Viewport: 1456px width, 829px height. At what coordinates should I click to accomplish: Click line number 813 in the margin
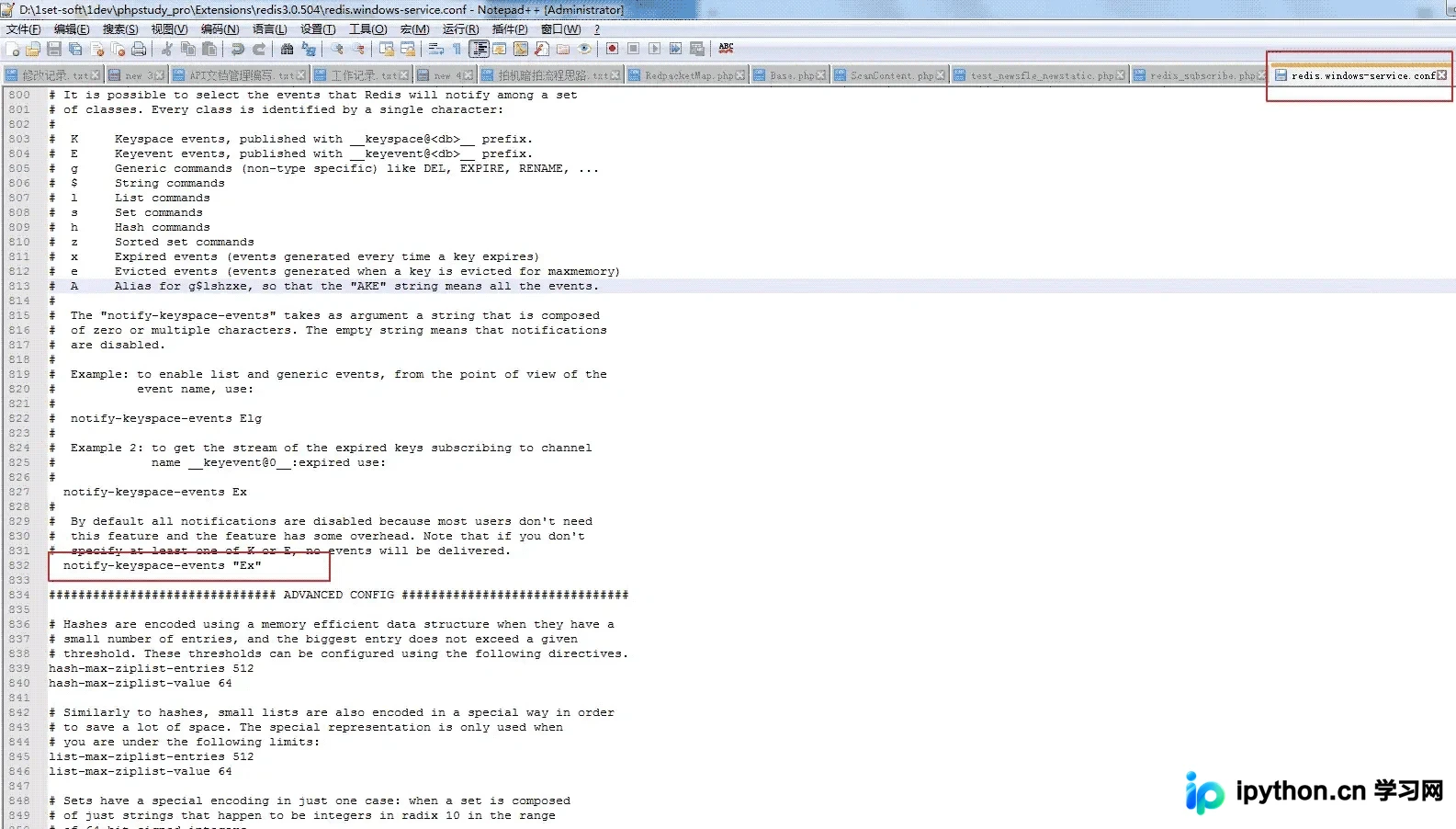(x=19, y=286)
